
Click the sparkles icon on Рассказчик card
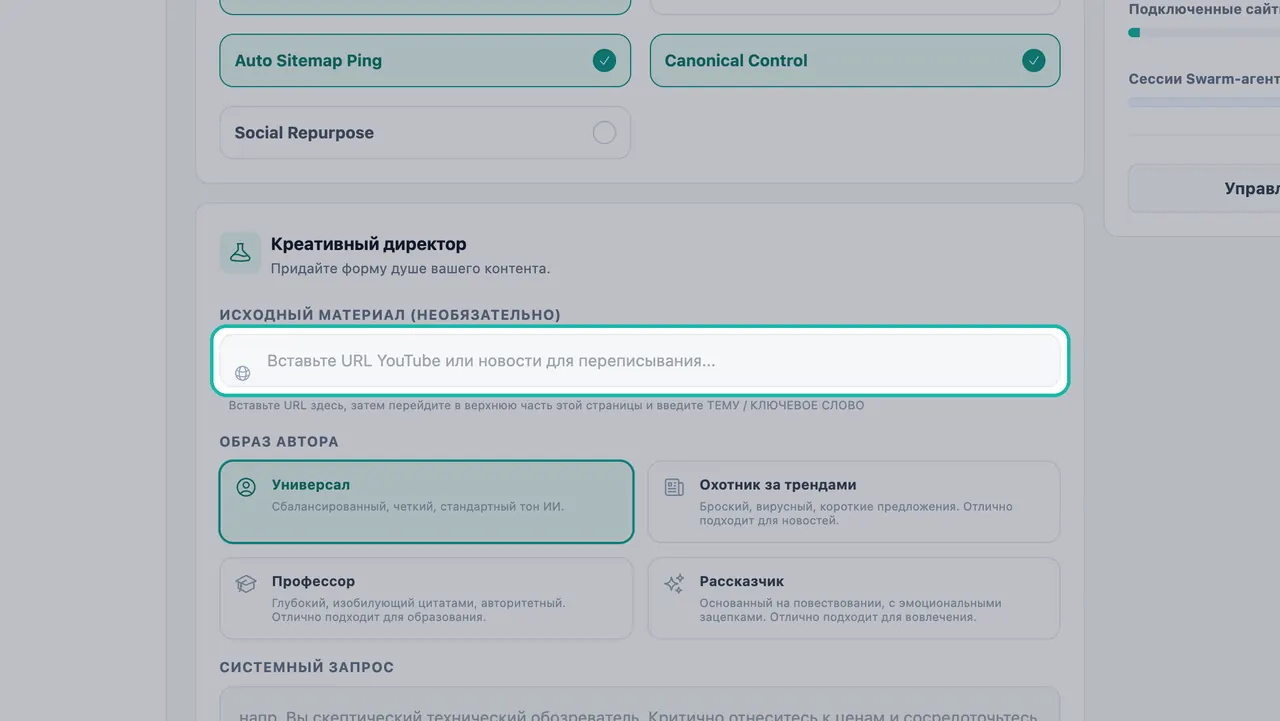(x=674, y=583)
